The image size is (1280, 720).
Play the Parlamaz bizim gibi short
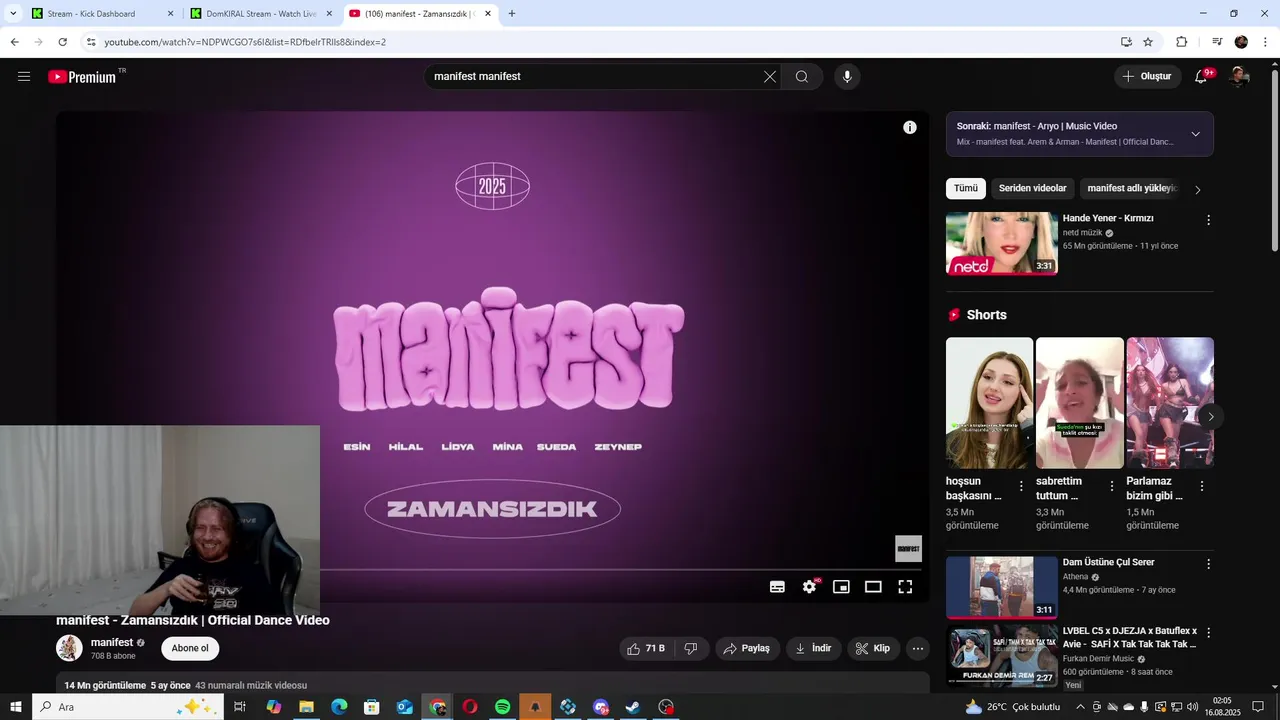pyautogui.click(x=1170, y=403)
